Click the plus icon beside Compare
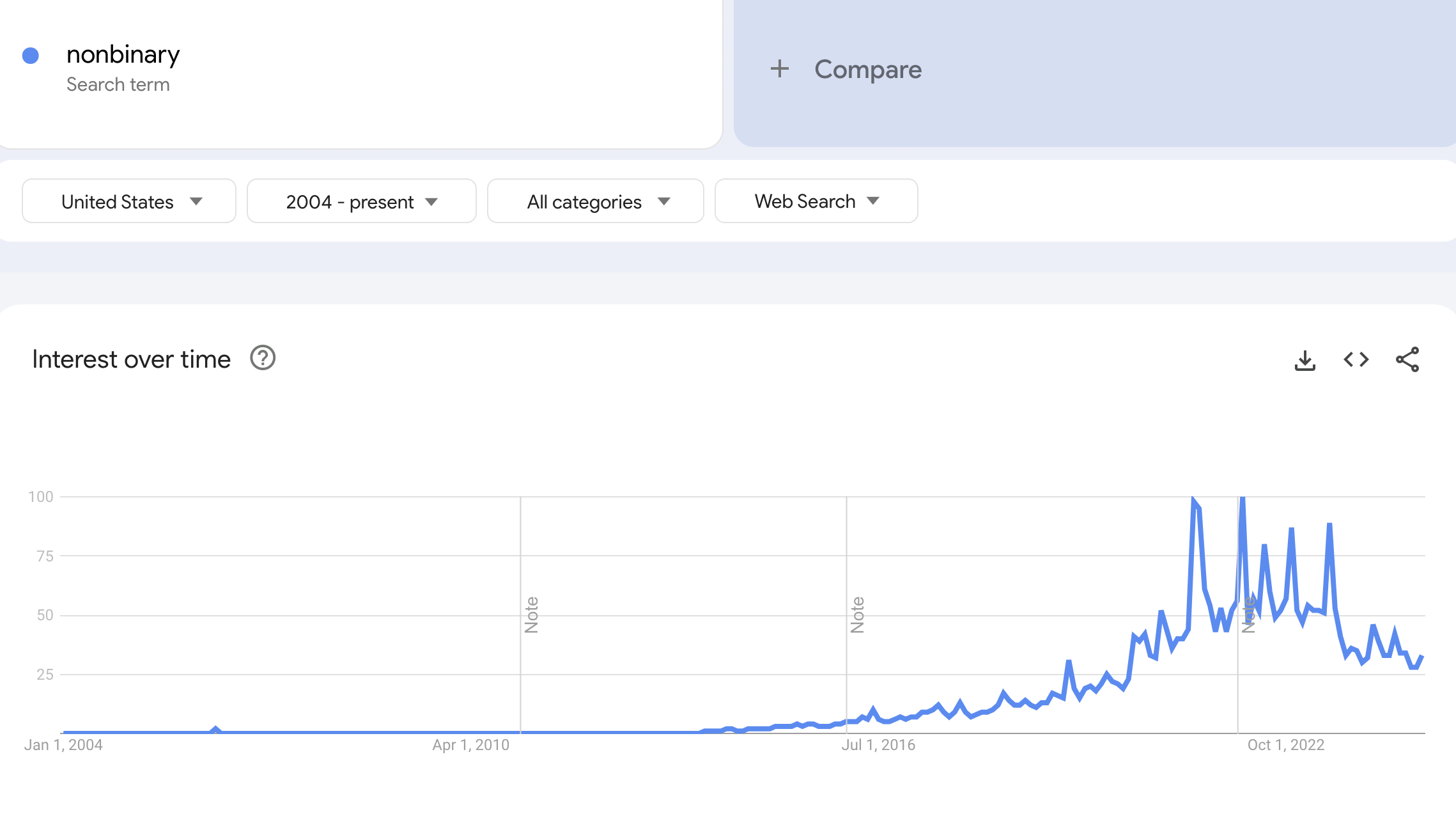 click(x=779, y=69)
